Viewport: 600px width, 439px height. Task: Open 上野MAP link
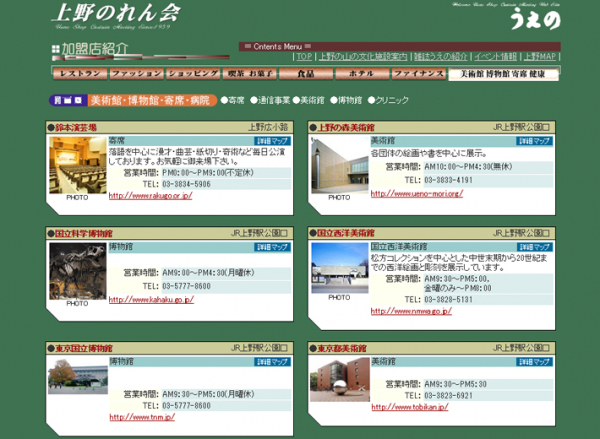pos(540,57)
